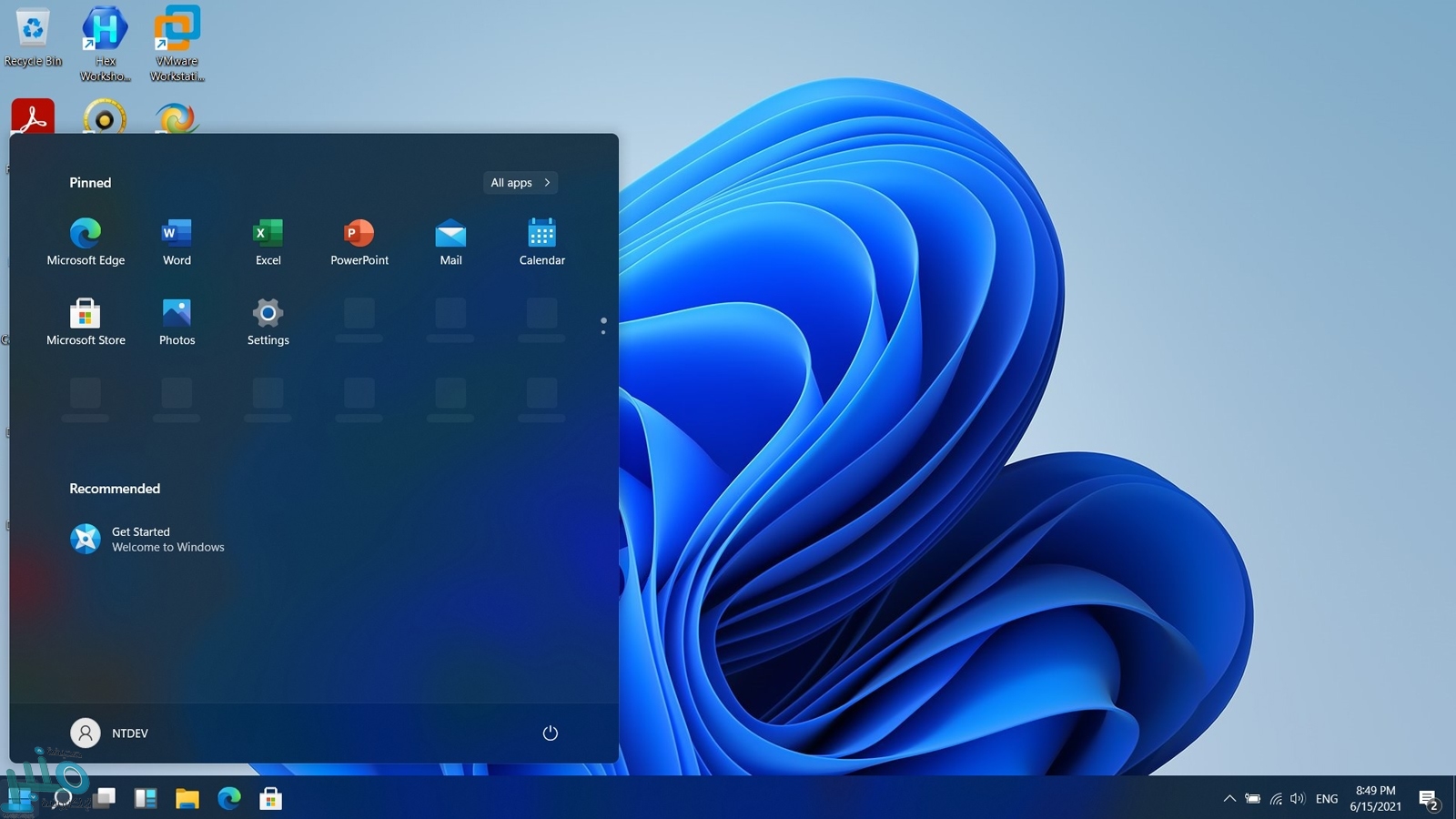Switch the ENG input language indicator

[1327, 799]
